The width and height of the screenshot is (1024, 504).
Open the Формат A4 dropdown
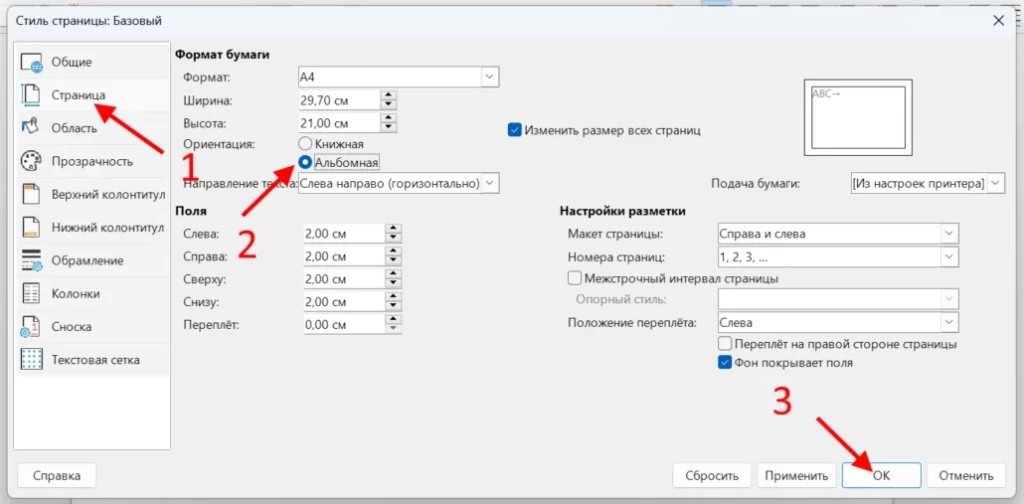[x=398, y=77]
